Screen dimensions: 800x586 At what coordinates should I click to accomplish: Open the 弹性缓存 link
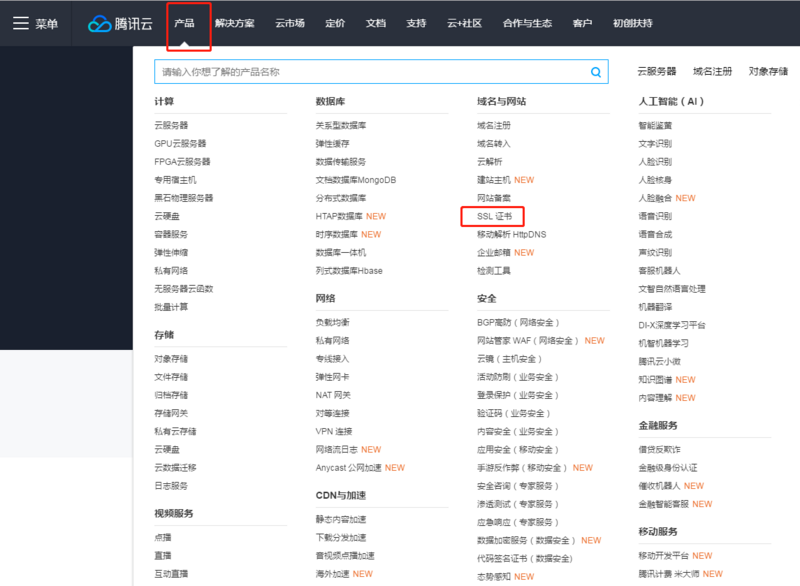[x=332, y=144]
